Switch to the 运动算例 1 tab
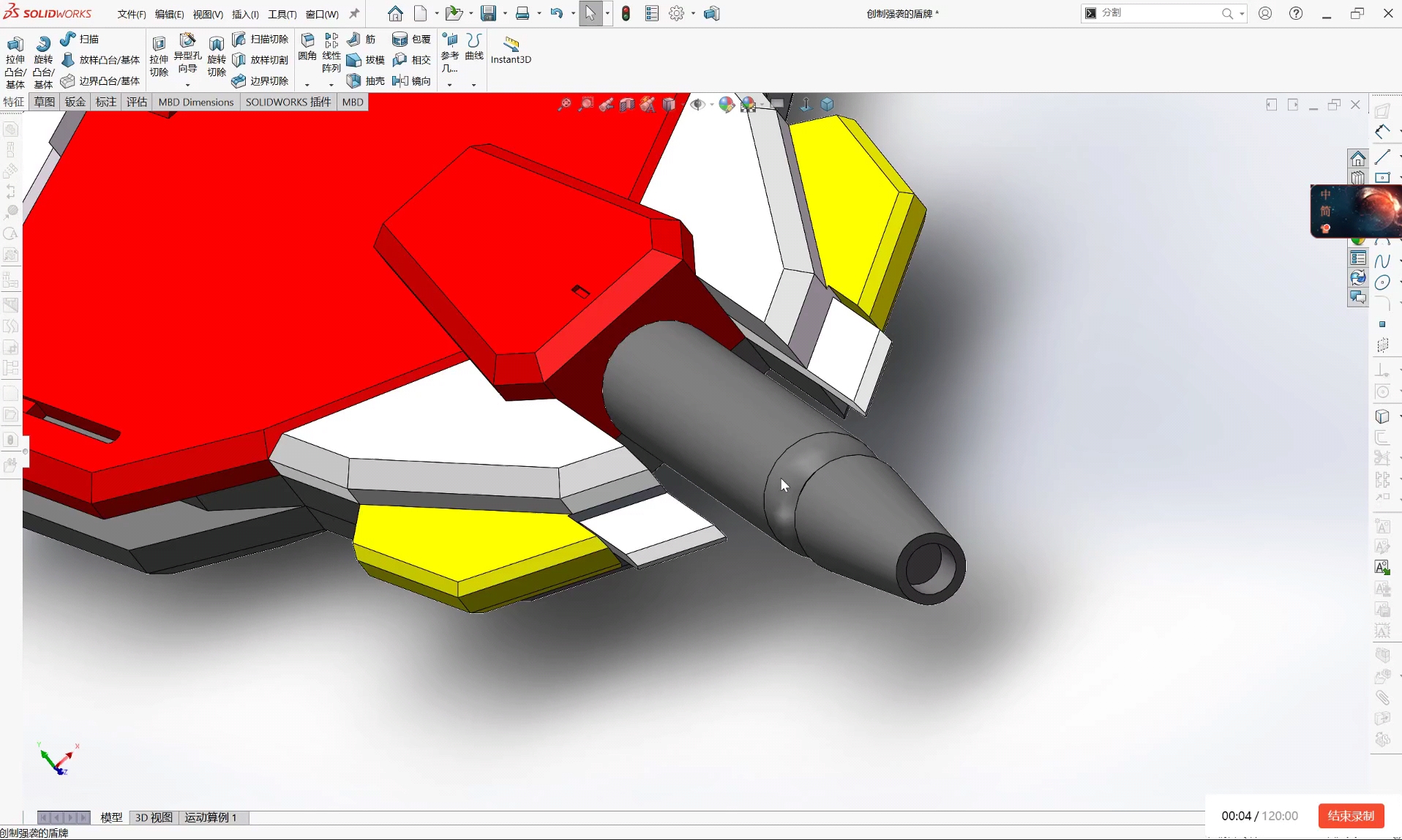Viewport: 1402px width, 840px height. (211, 817)
